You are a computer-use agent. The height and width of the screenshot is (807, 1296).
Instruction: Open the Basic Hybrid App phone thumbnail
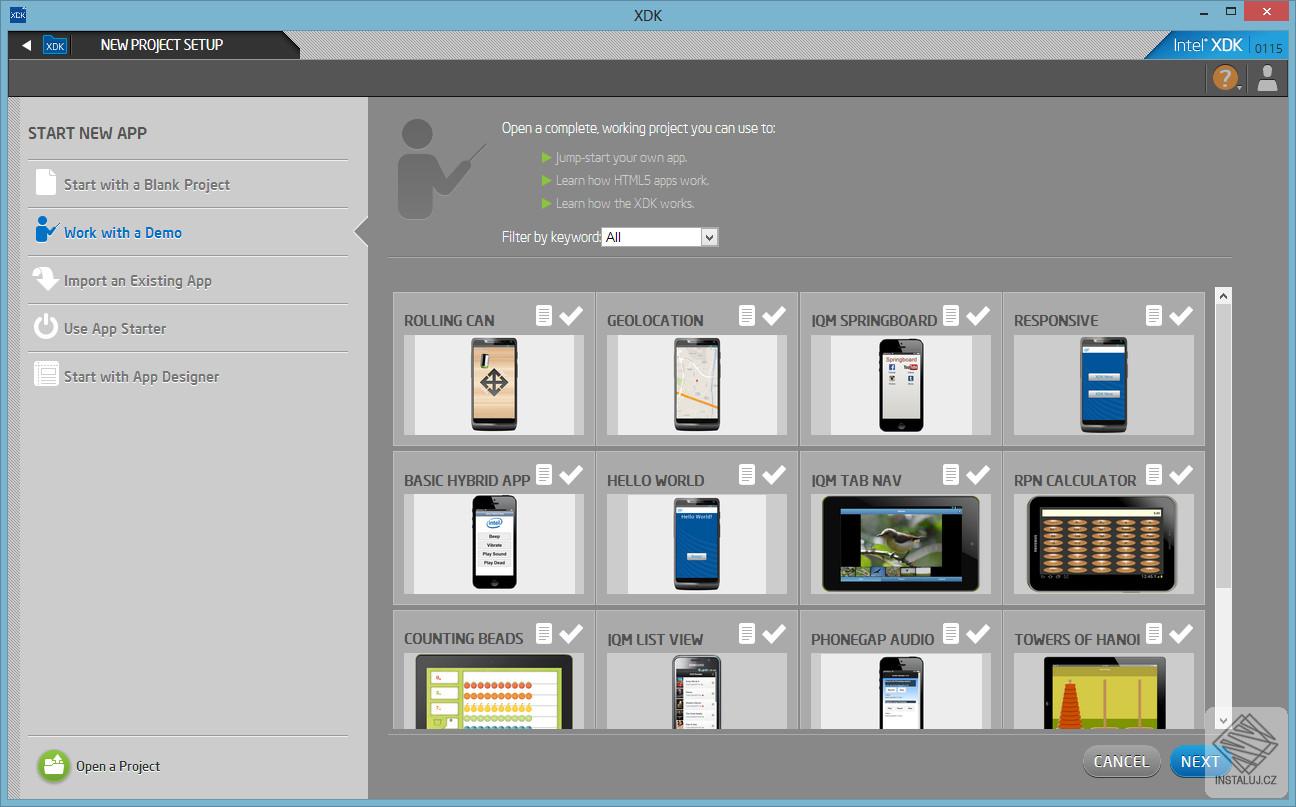tap(494, 543)
